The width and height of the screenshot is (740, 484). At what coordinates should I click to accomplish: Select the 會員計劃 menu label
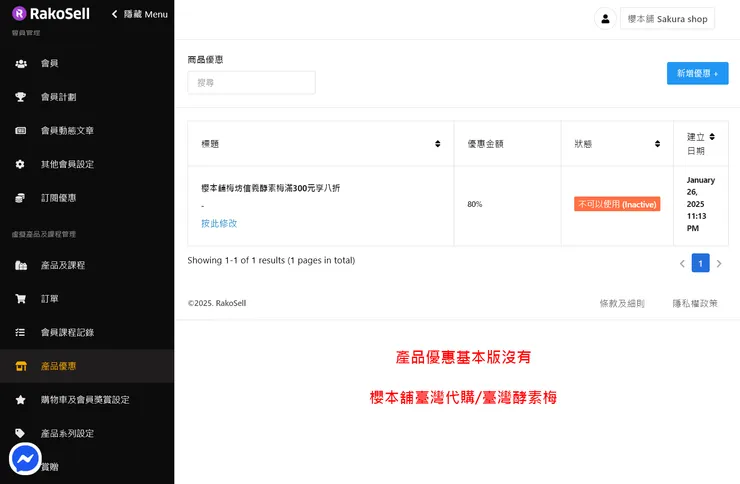pyautogui.click(x=59, y=97)
